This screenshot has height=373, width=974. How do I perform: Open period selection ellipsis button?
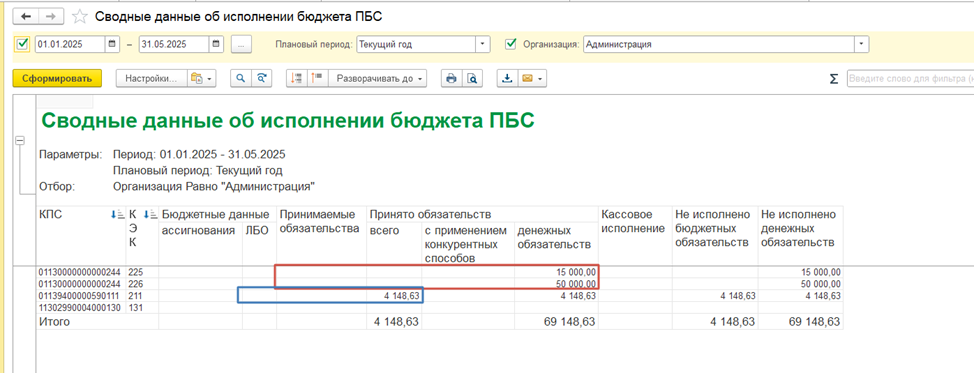241,44
